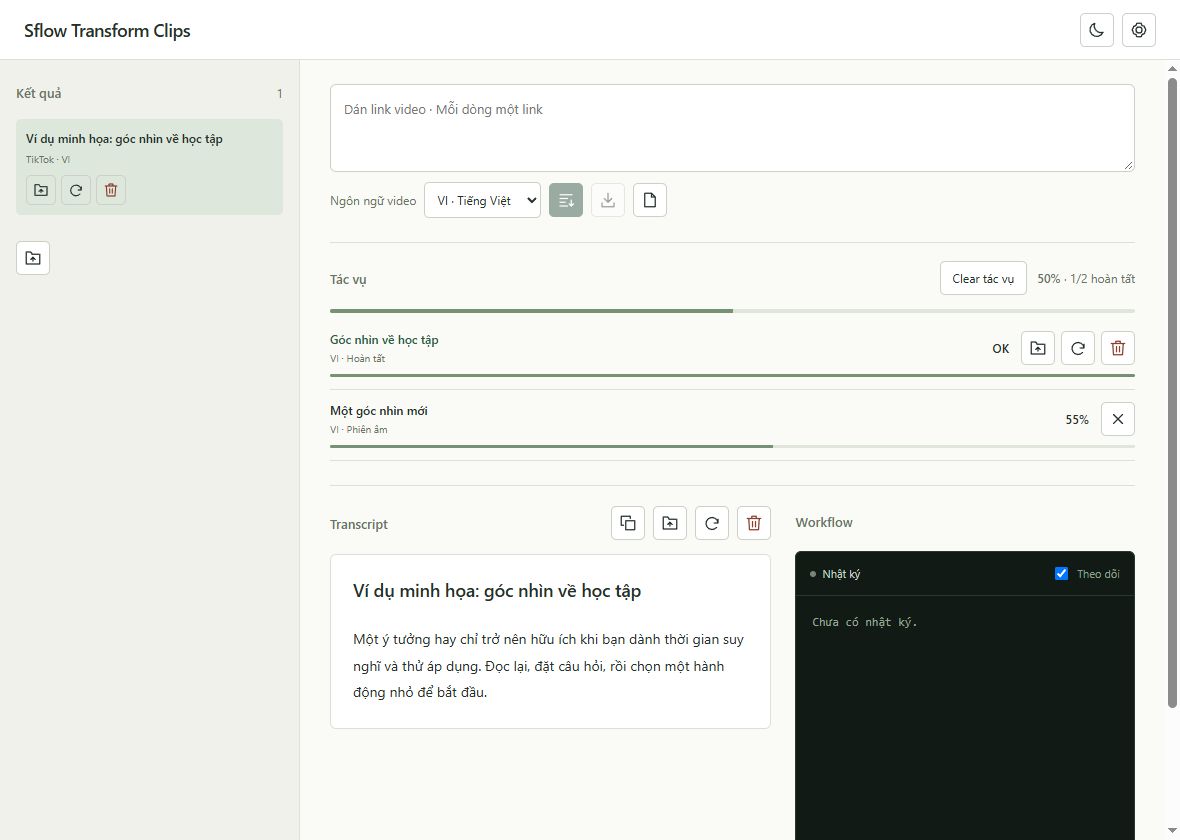Delete the sidebar result card
This screenshot has width=1180, height=840.
(111, 190)
